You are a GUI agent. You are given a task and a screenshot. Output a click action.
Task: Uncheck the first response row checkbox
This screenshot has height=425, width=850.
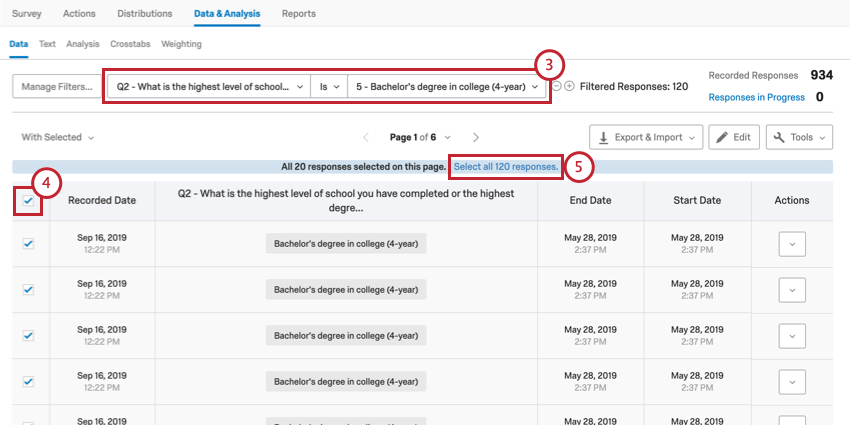click(28, 243)
